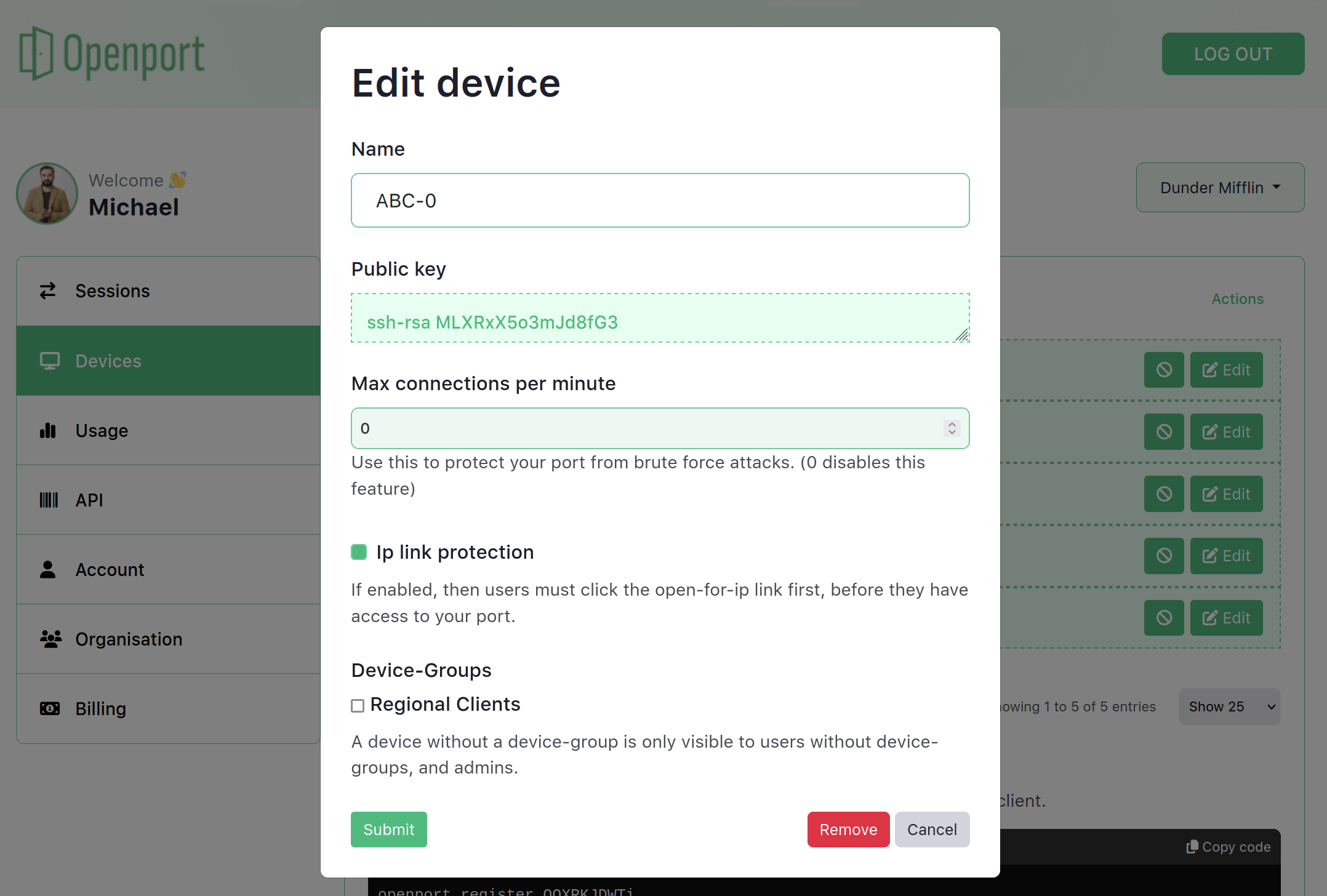Screen dimensions: 1327x896
Task: Click the Sessions arrows icon
Action: click(x=49, y=290)
